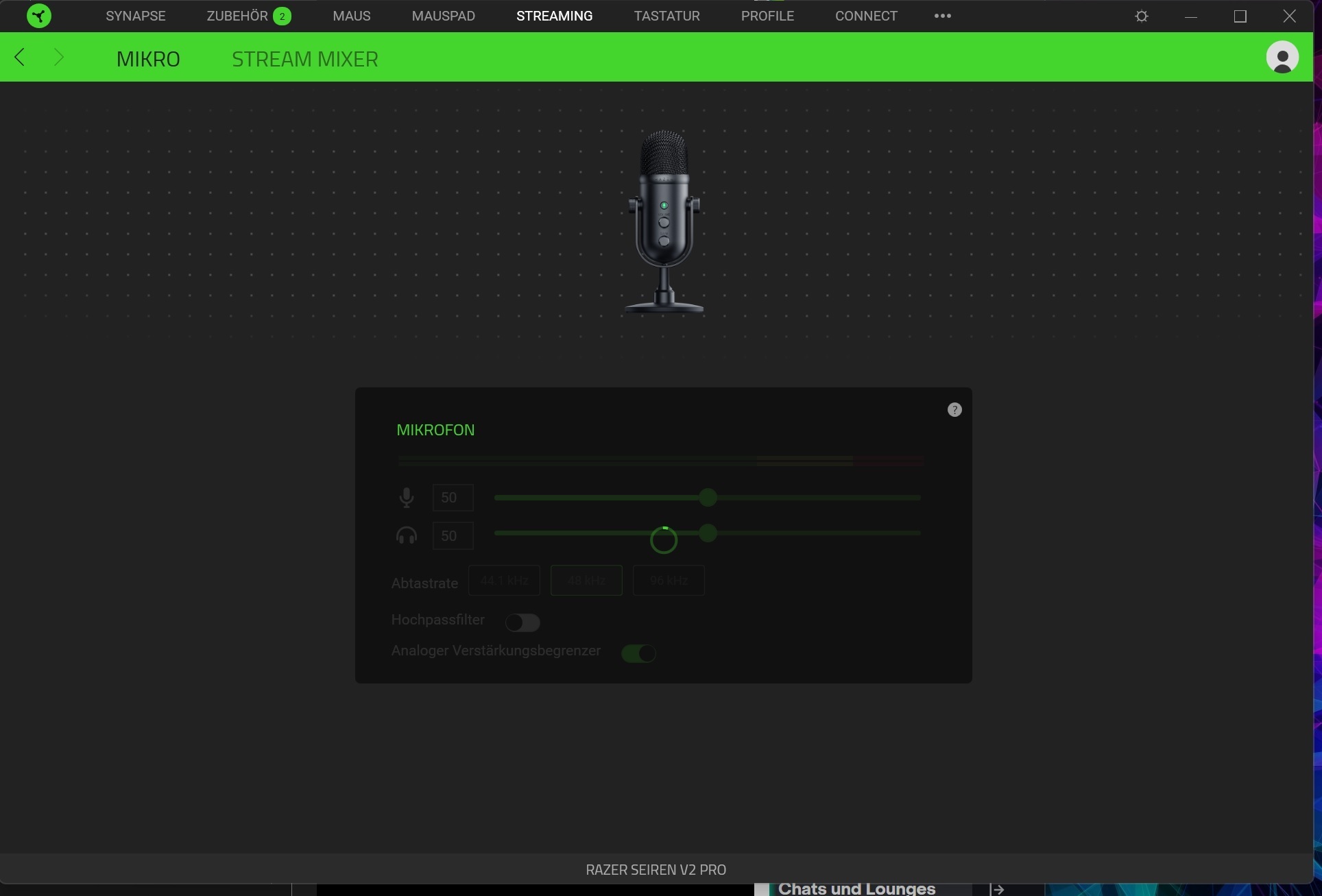Image resolution: width=1322 pixels, height=896 pixels.
Task: Set the Abtastrate to 44.1 kHz
Action: (504, 581)
